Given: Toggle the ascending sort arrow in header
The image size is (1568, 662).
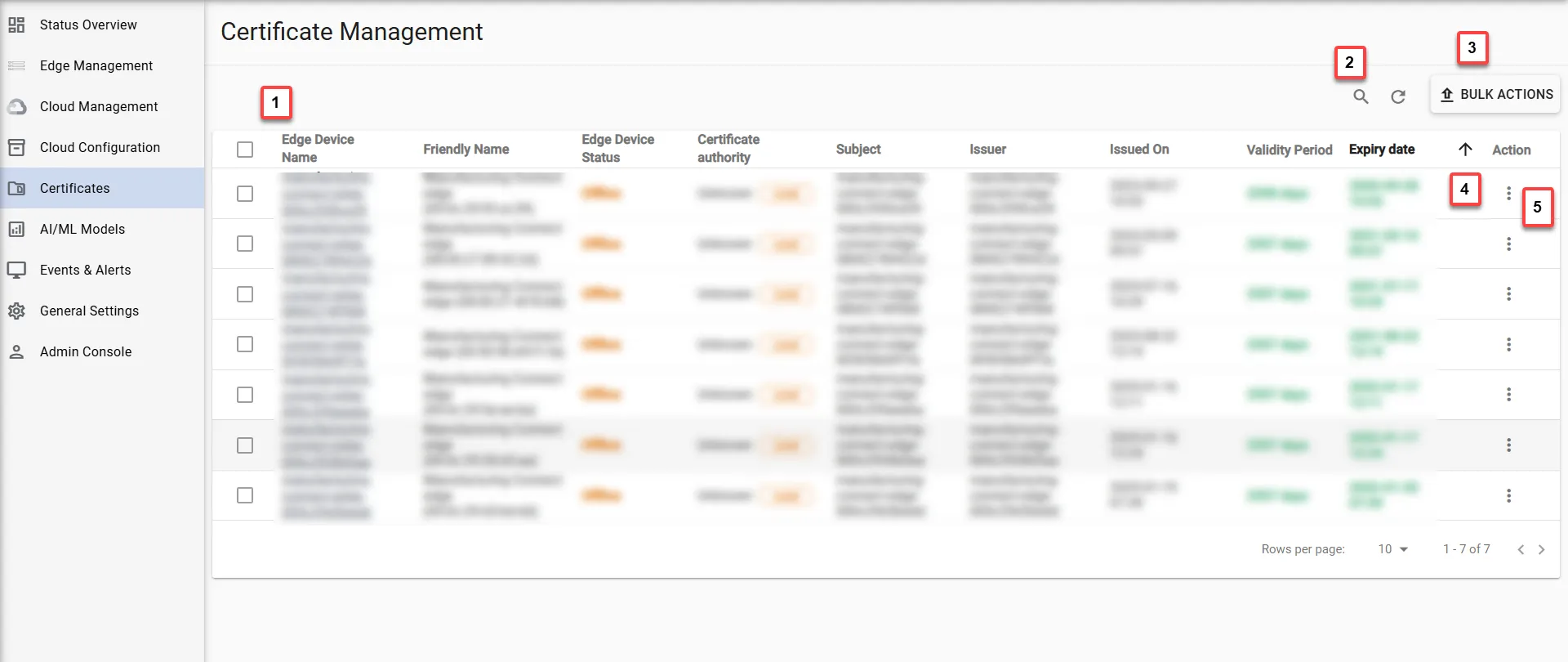Looking at the screenshot, I should tap(1465, 150).
